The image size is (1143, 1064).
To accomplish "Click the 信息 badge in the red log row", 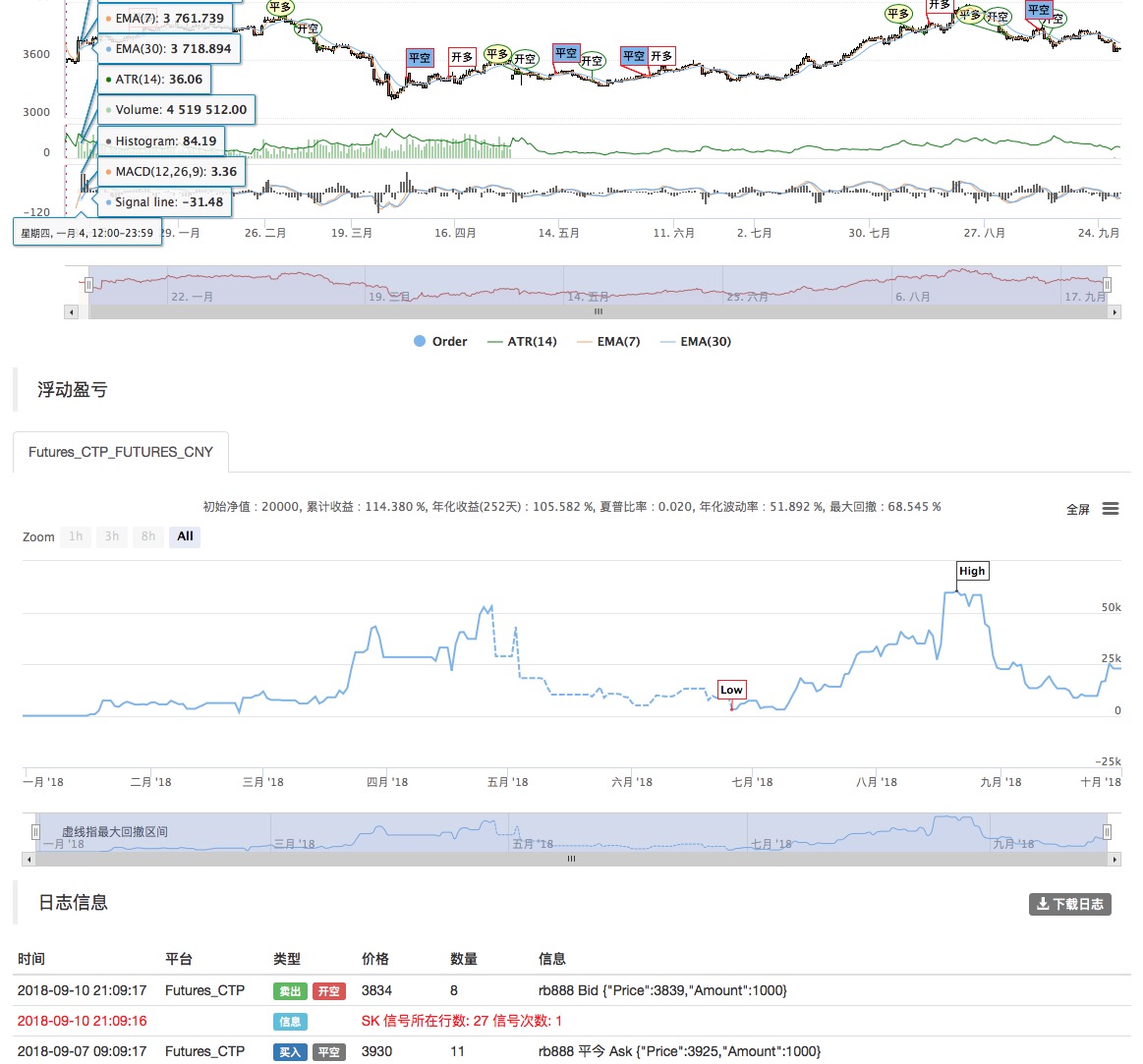I will click(290, 1022).
